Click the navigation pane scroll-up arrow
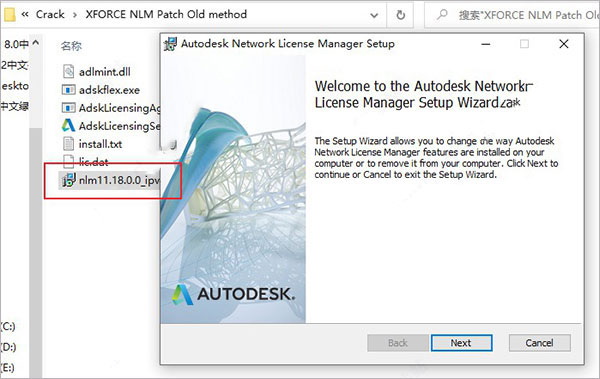Viewport: 600px width, 379px height. [x=36, y=43]
